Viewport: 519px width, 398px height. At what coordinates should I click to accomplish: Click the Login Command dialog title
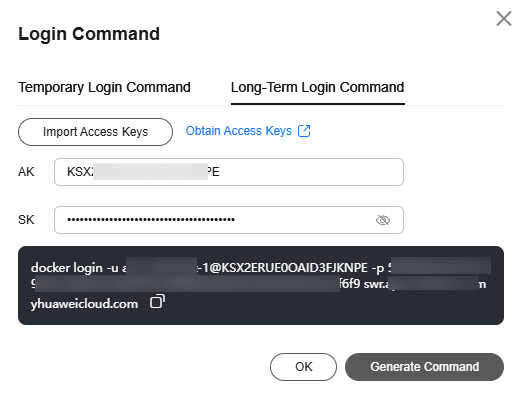click(x=89, y=34)
